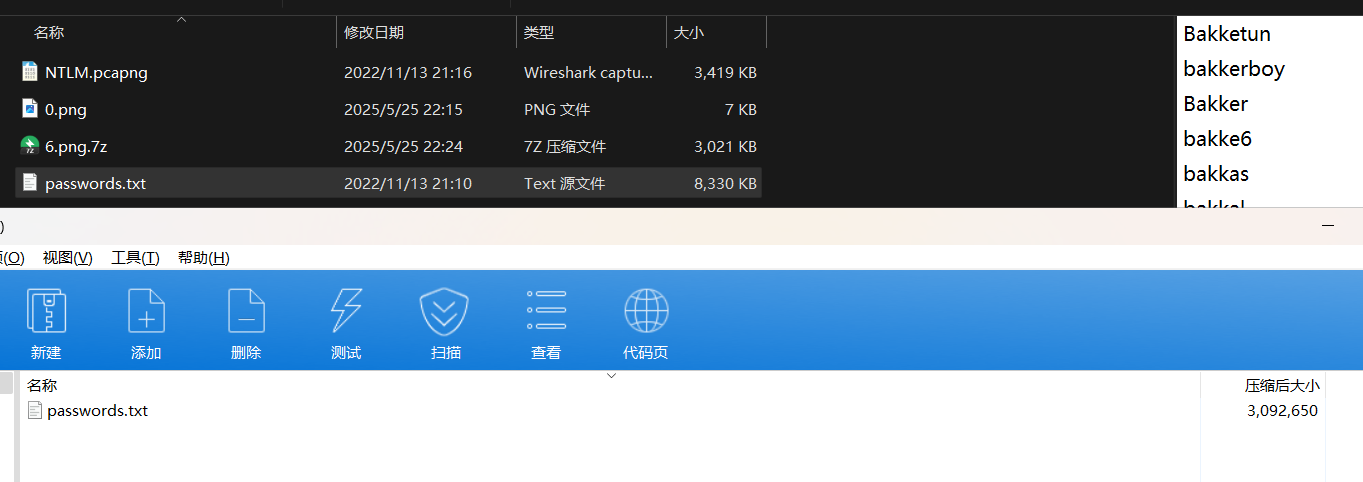Run the Test (测试) archive icon
Screen dimensions: 1363x482
click(x=346, y=312)
